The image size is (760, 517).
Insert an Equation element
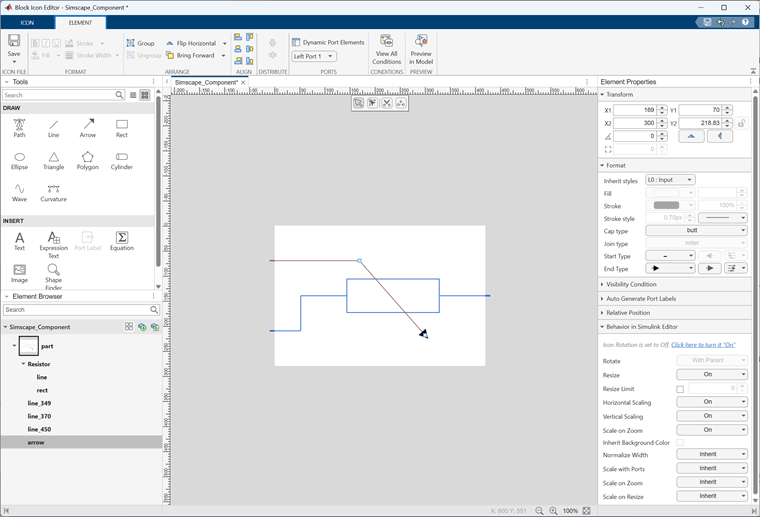point(122,241)
